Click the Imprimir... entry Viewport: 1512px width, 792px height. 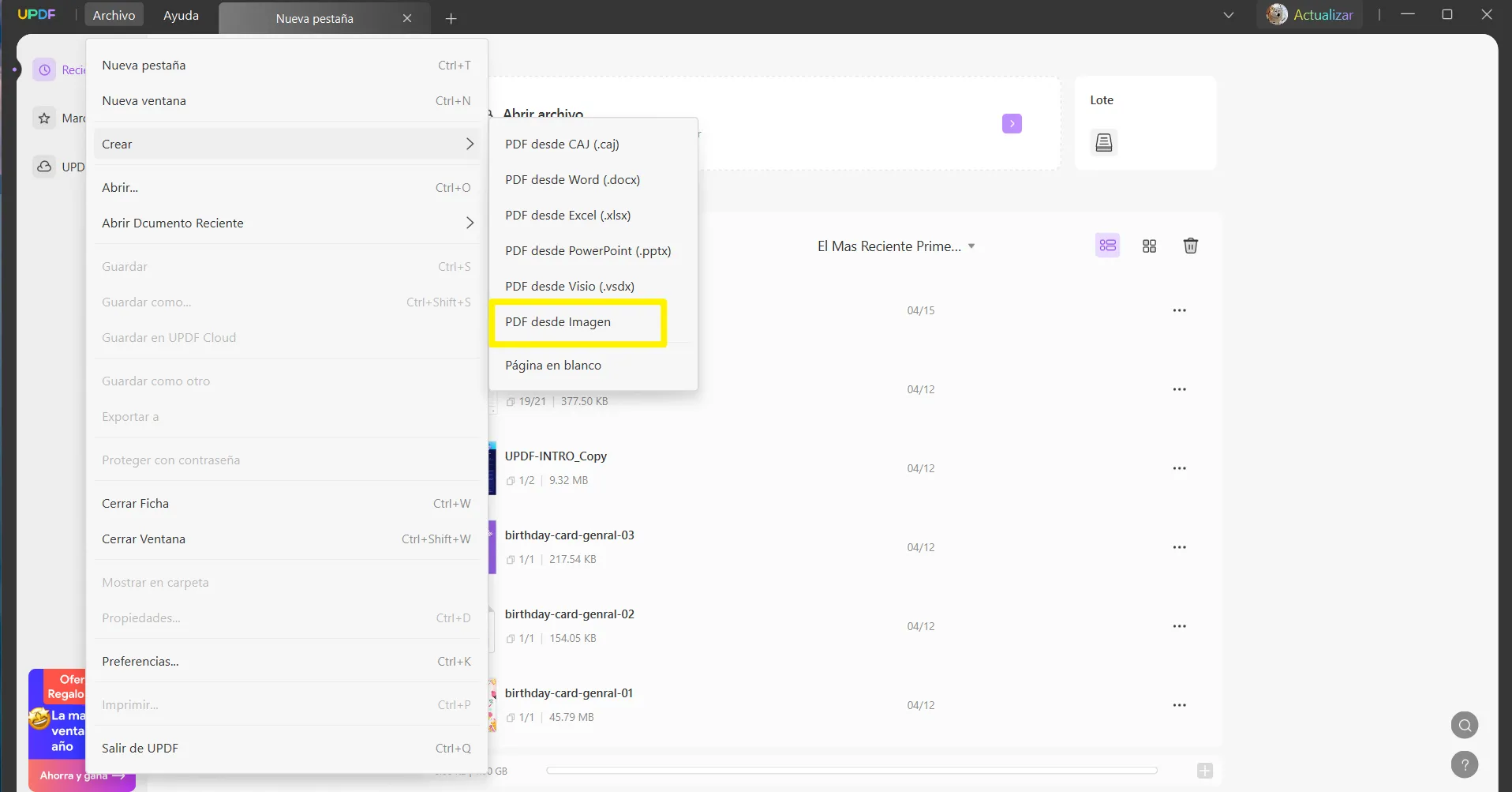point(286,705)
